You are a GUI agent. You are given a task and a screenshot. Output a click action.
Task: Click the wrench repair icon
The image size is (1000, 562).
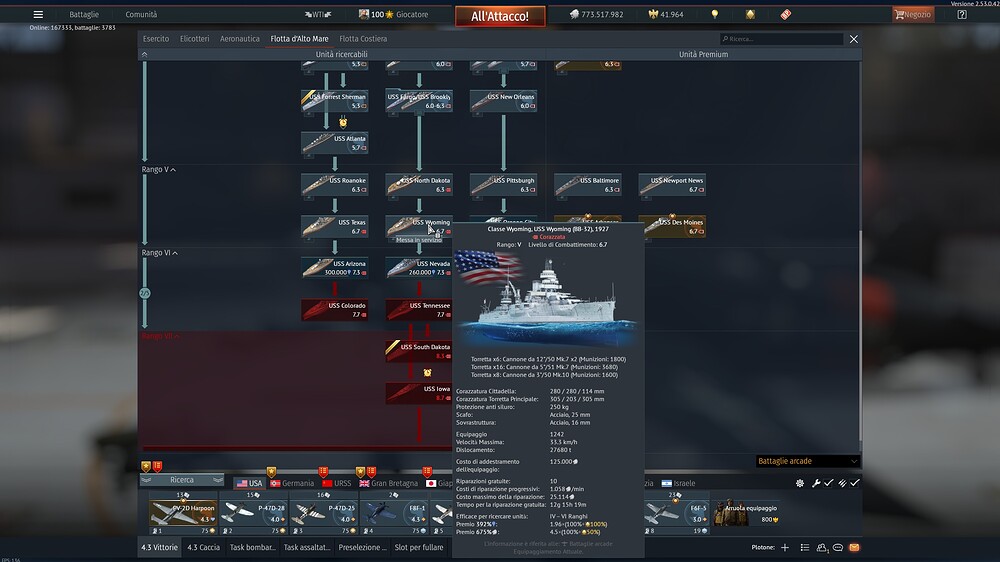click(x=816, y=483)
